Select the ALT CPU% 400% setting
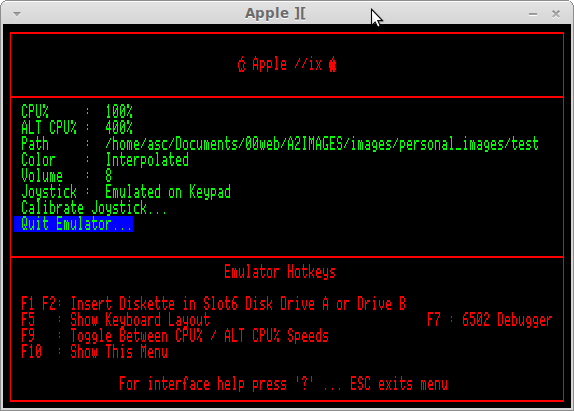This screenshot has width=574, height=411. pos(77,127)
